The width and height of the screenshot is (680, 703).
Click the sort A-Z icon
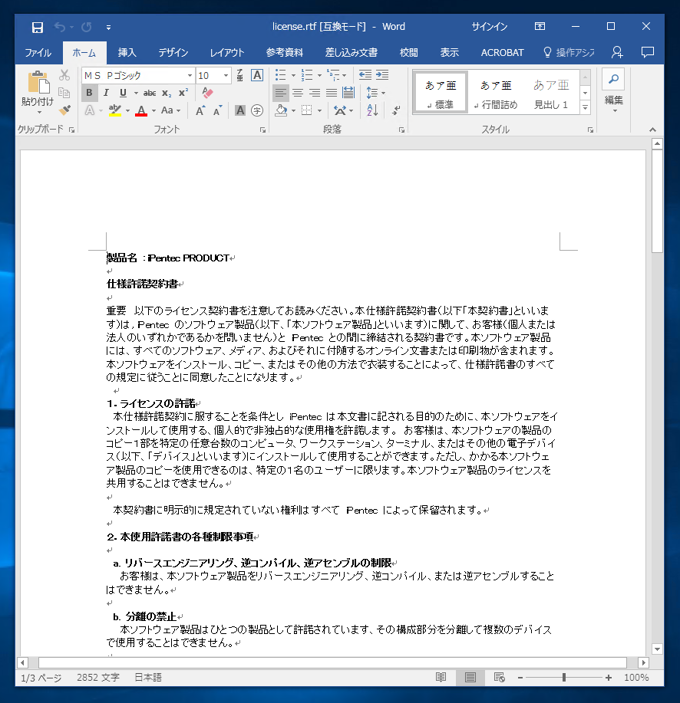click(372, 110)
